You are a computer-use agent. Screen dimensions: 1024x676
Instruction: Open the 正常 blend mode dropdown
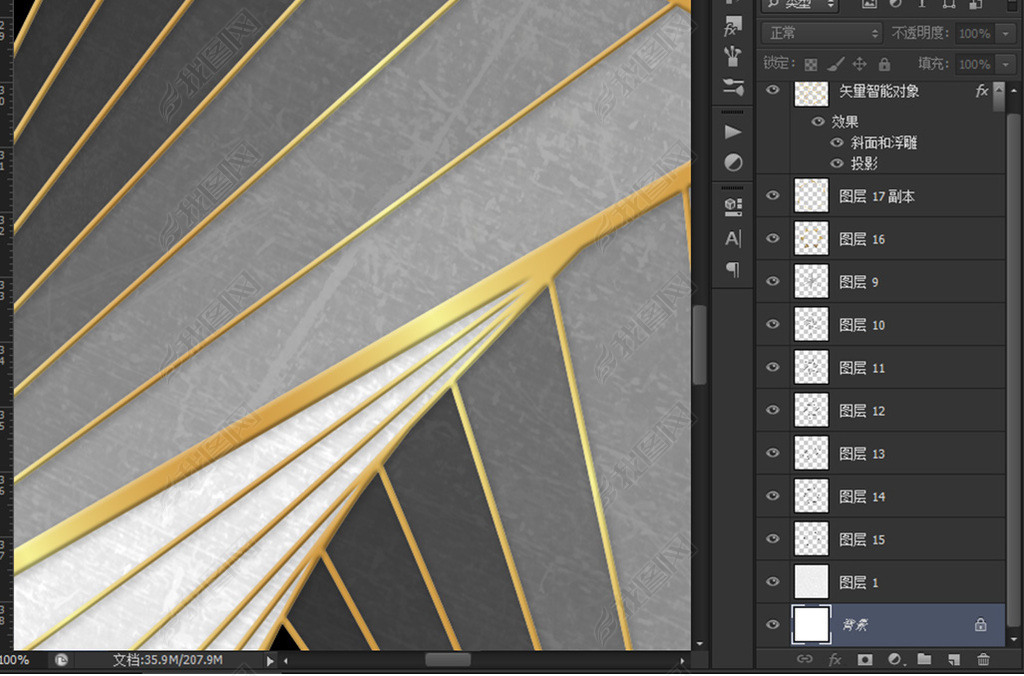coord(822,34)
